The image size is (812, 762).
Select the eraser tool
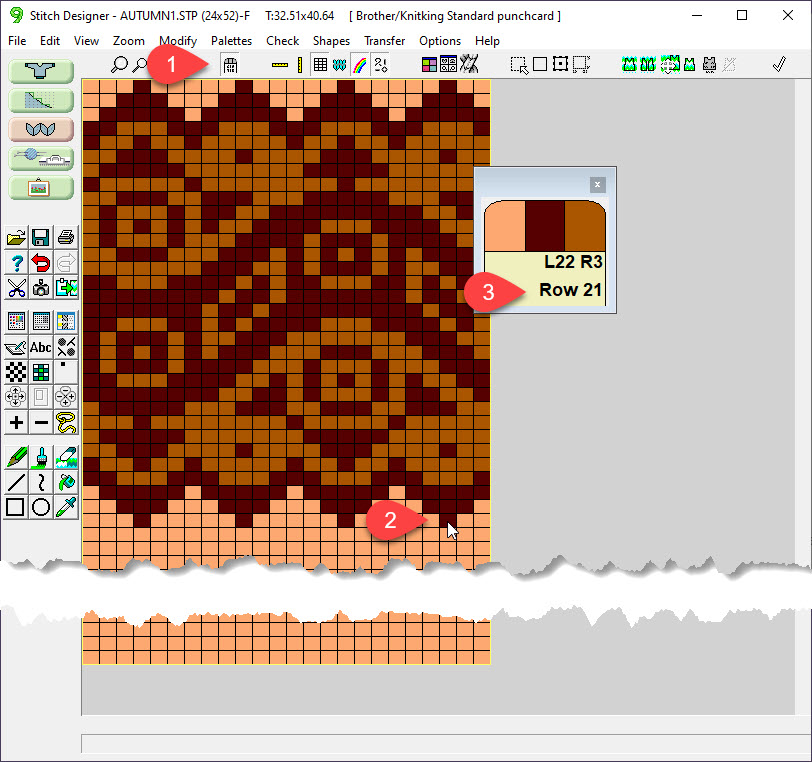66,457
